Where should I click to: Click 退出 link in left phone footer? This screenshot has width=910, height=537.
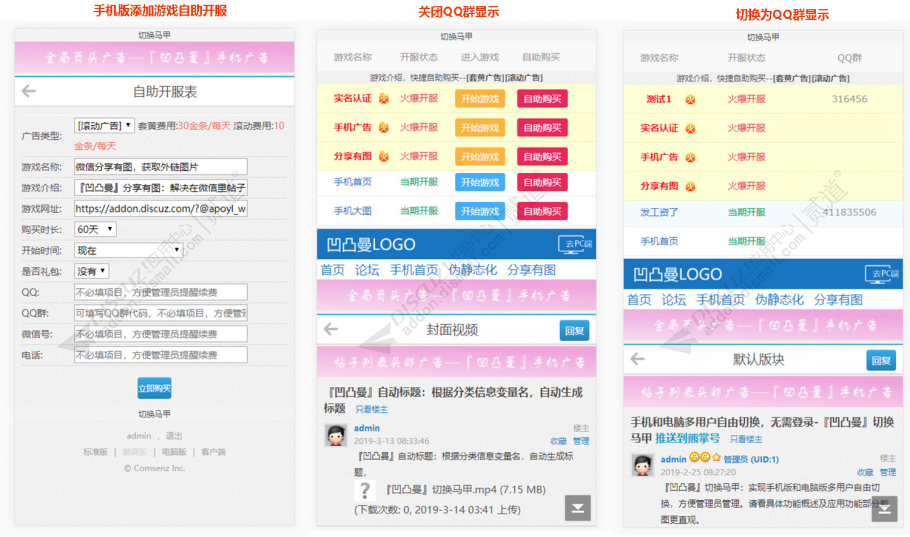point(174,435)
